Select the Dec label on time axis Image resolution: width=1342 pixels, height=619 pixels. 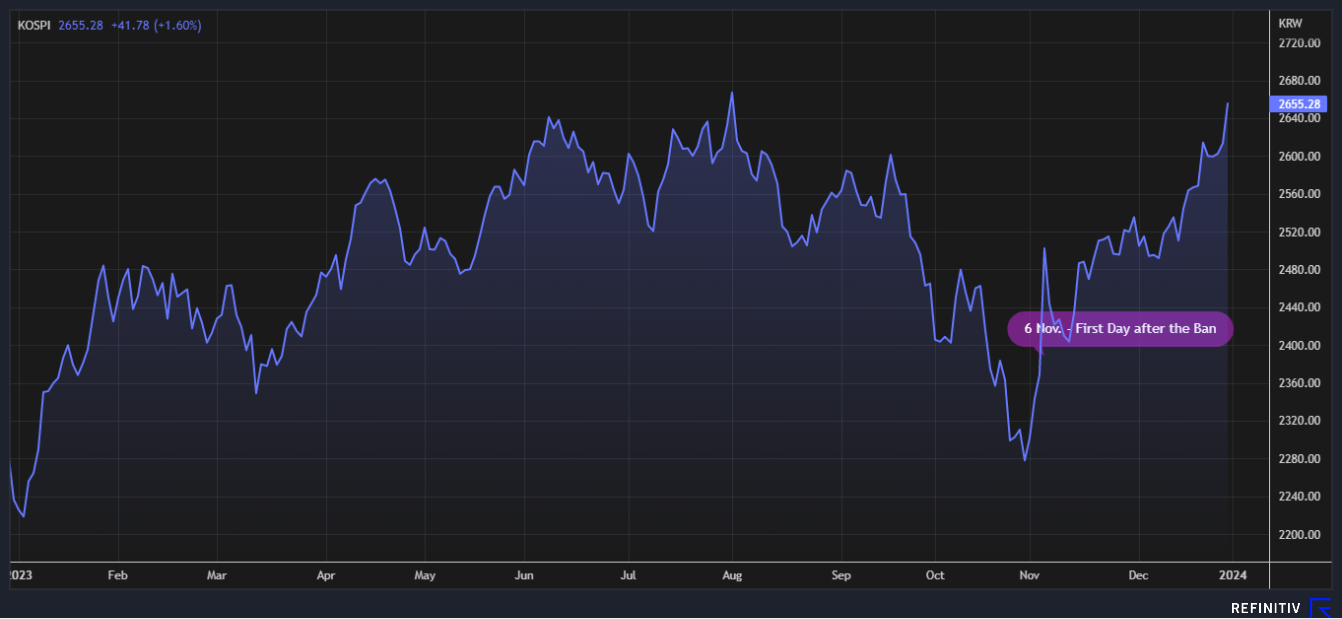pyautogui.click(x=1139, y=576)
